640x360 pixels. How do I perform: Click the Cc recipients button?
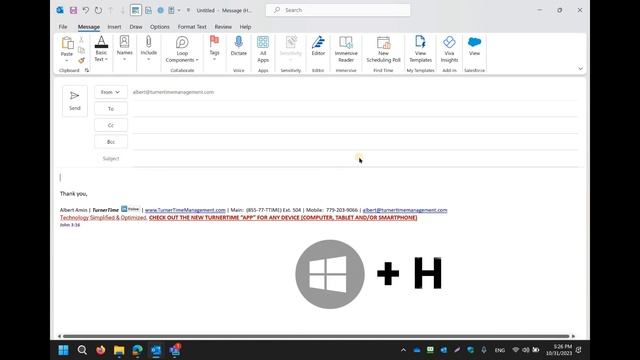coord(111,125)
